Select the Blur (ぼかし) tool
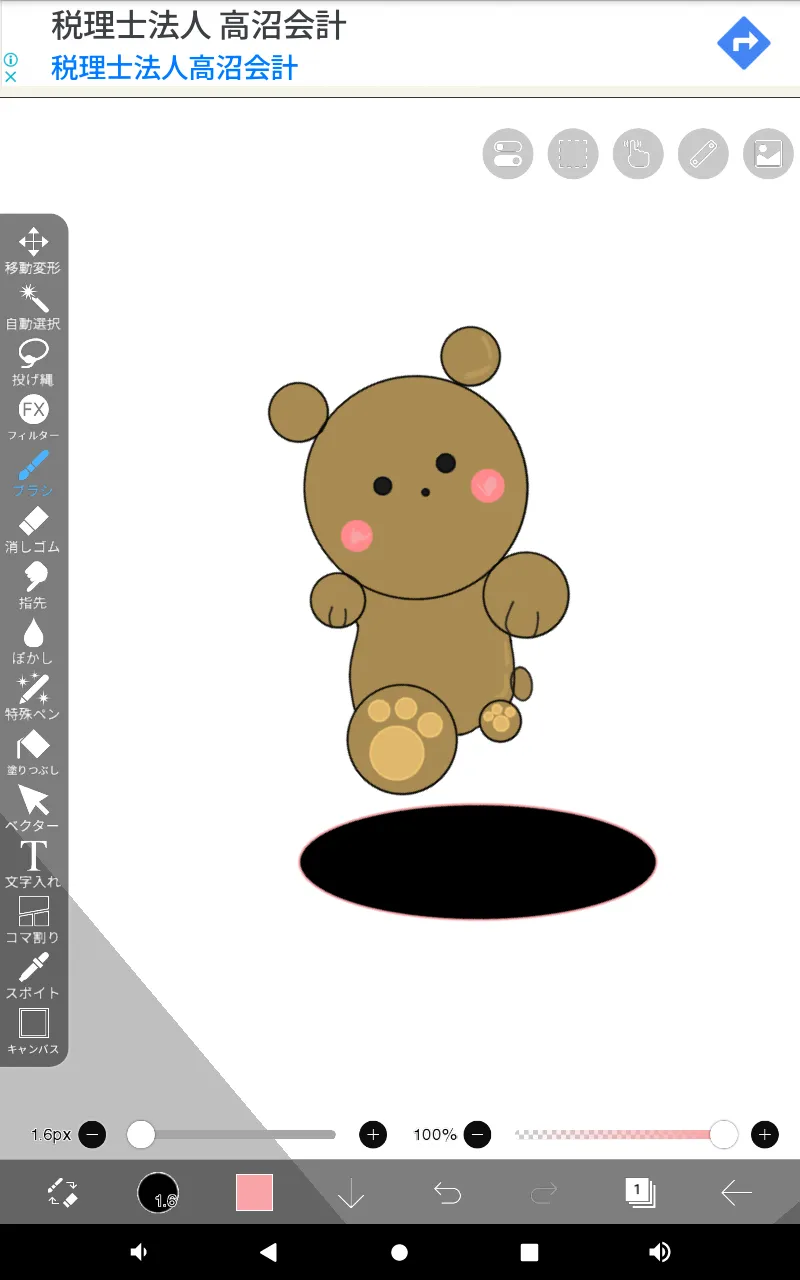Image resolution: width=800 pixels, height=1280 pixels. 33,642
